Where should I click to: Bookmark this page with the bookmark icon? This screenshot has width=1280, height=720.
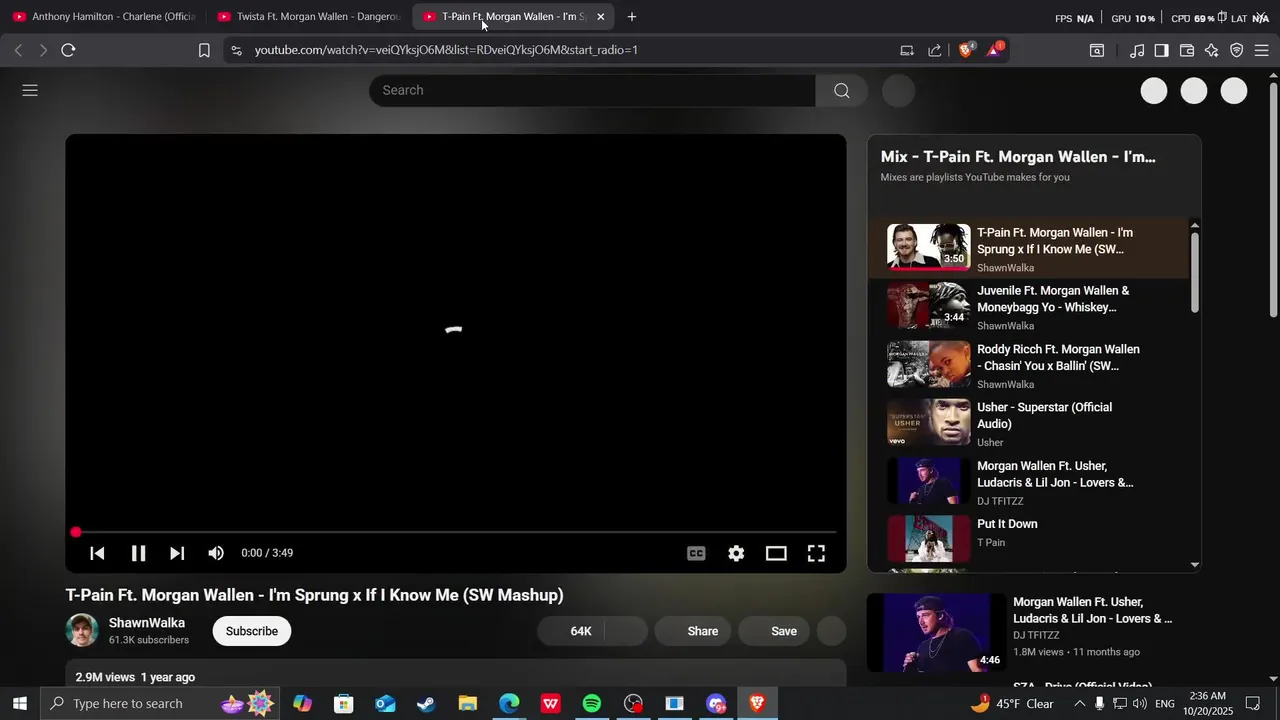(x=204, y=50)
